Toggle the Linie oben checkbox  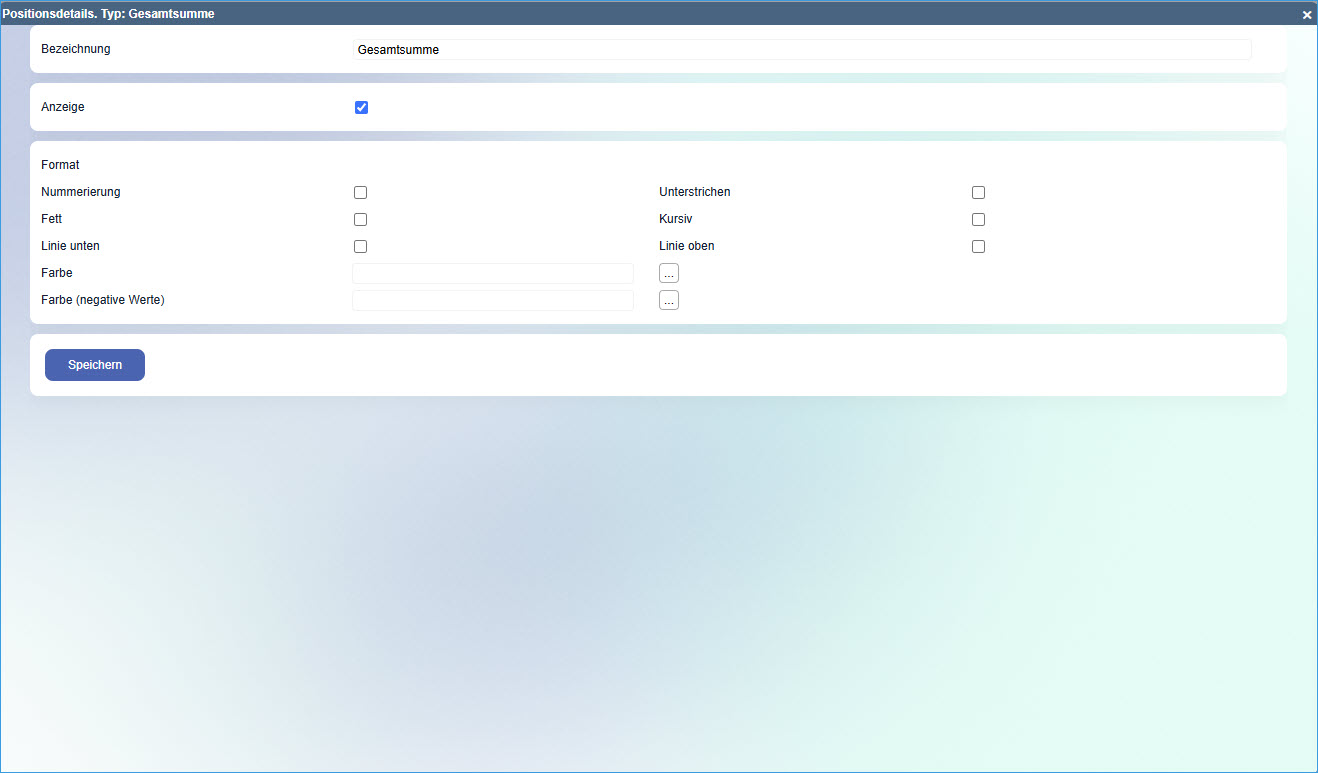point(979,246)
